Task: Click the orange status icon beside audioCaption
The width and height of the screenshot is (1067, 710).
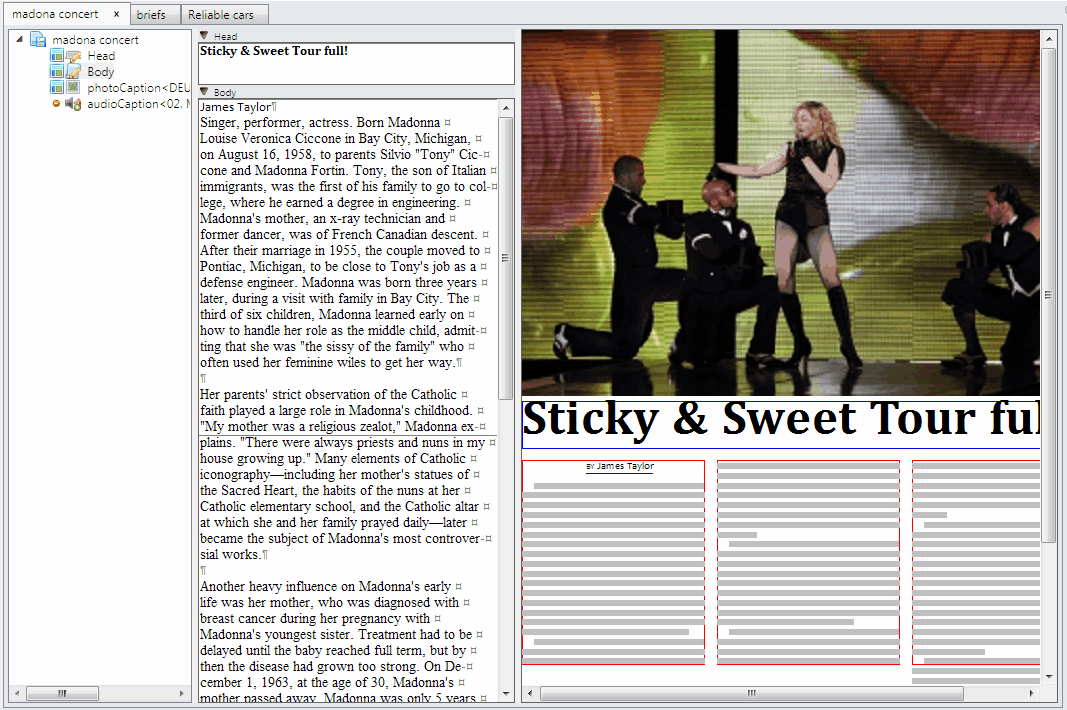Action: click(56, 104)
